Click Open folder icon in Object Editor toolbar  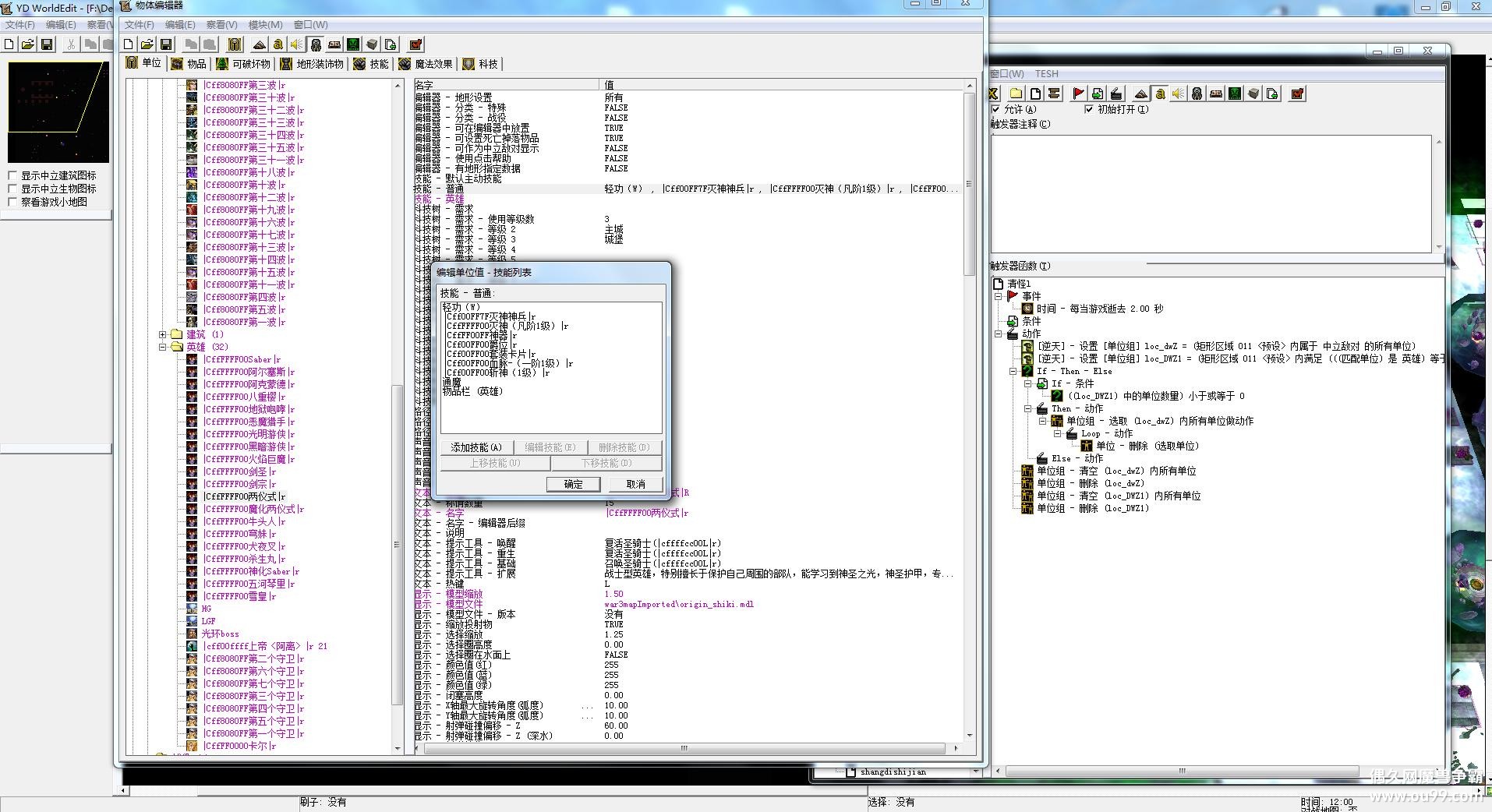pyautogui.click(x=147, y=44)
